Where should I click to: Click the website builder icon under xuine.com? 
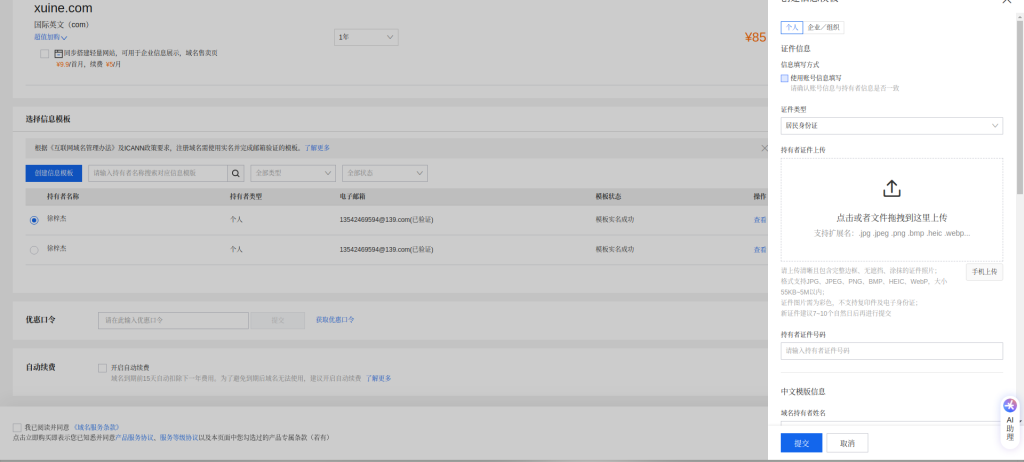pyautogui.click(x=59, y=53)
